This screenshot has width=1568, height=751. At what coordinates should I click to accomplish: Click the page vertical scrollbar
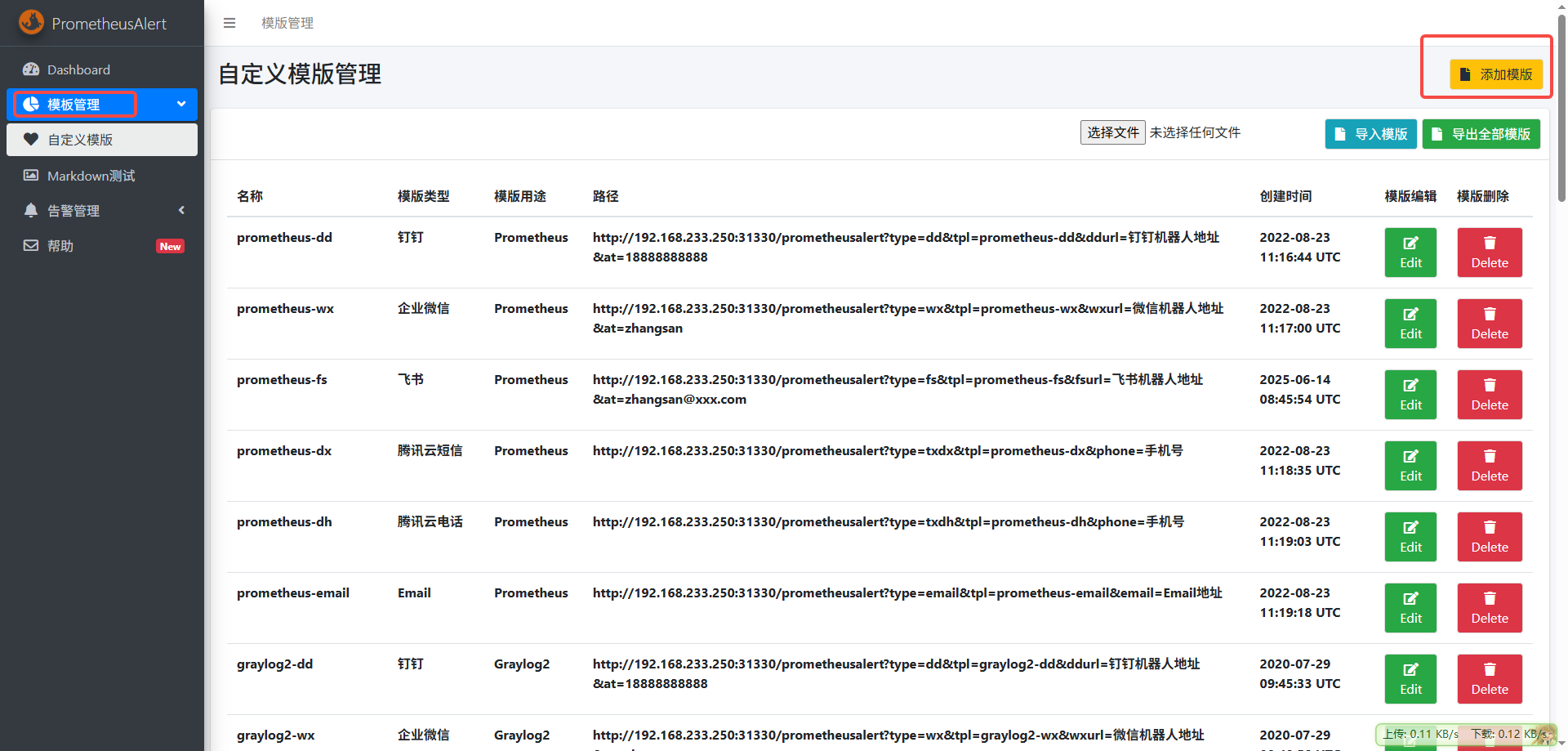pos(1561,106)
